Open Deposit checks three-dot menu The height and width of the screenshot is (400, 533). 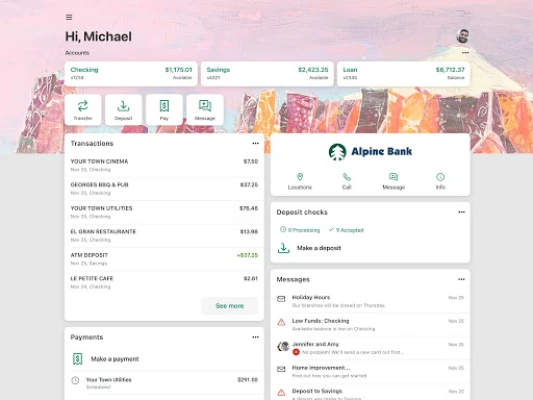461,212
